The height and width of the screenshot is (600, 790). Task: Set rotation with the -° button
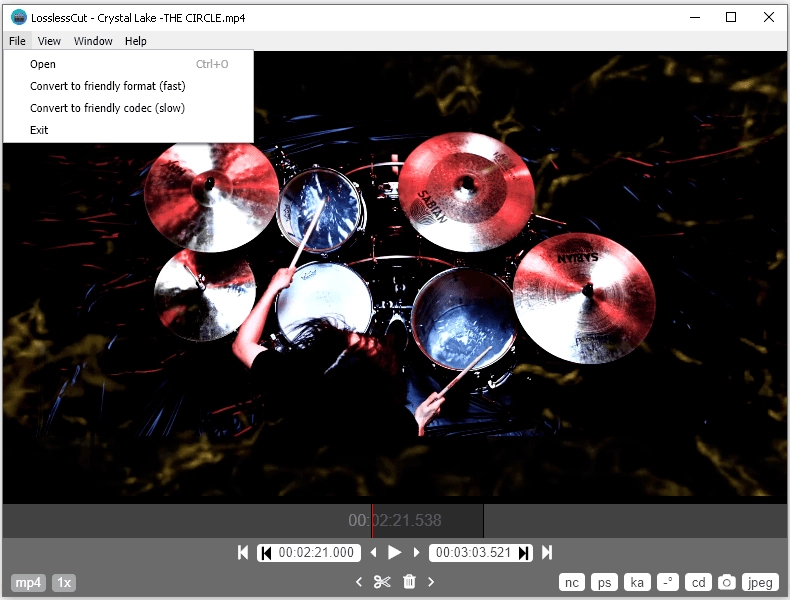tap(668, 582)
